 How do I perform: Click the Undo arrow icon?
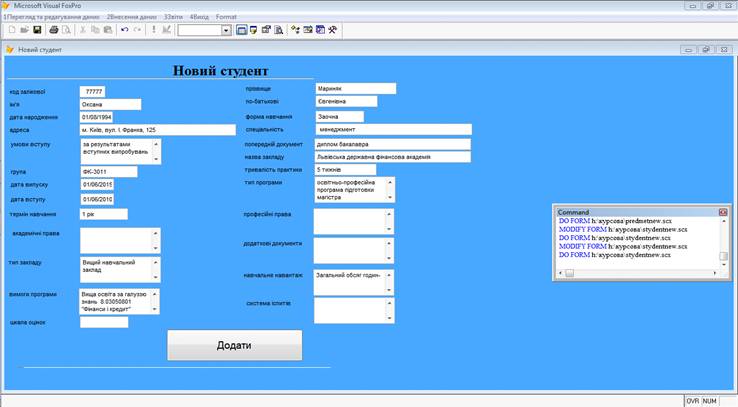(124, 31)
